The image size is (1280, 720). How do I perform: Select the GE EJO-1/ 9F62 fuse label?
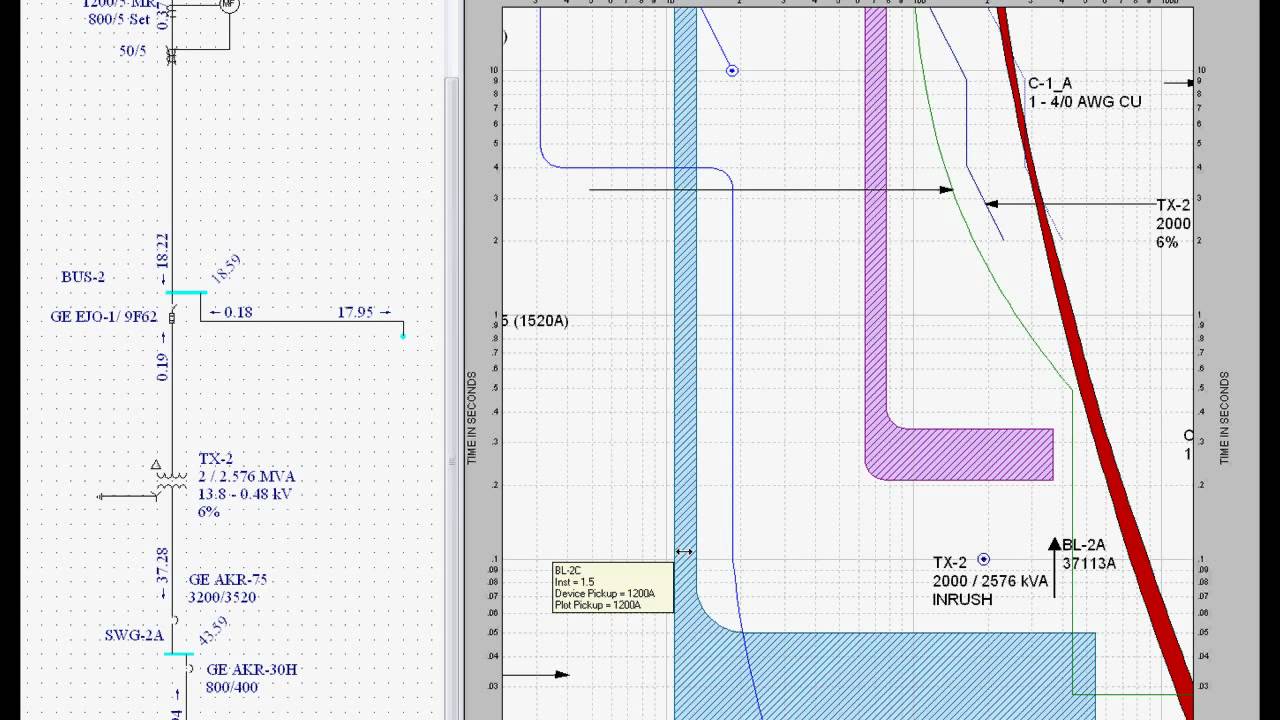tap(104, 317)
